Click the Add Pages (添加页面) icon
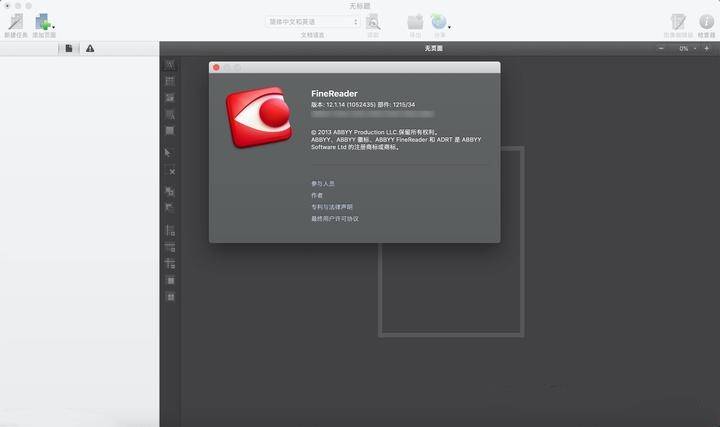 pos(42,22)
